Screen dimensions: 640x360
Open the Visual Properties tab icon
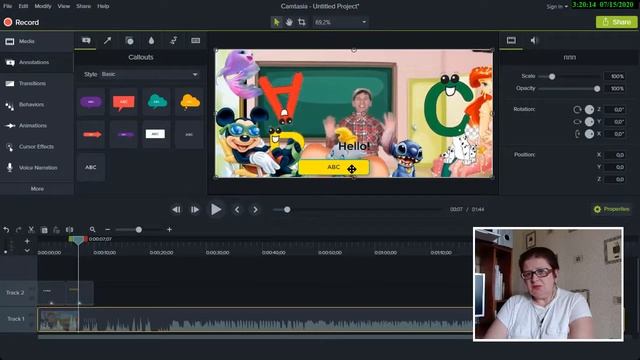point(511,40)
